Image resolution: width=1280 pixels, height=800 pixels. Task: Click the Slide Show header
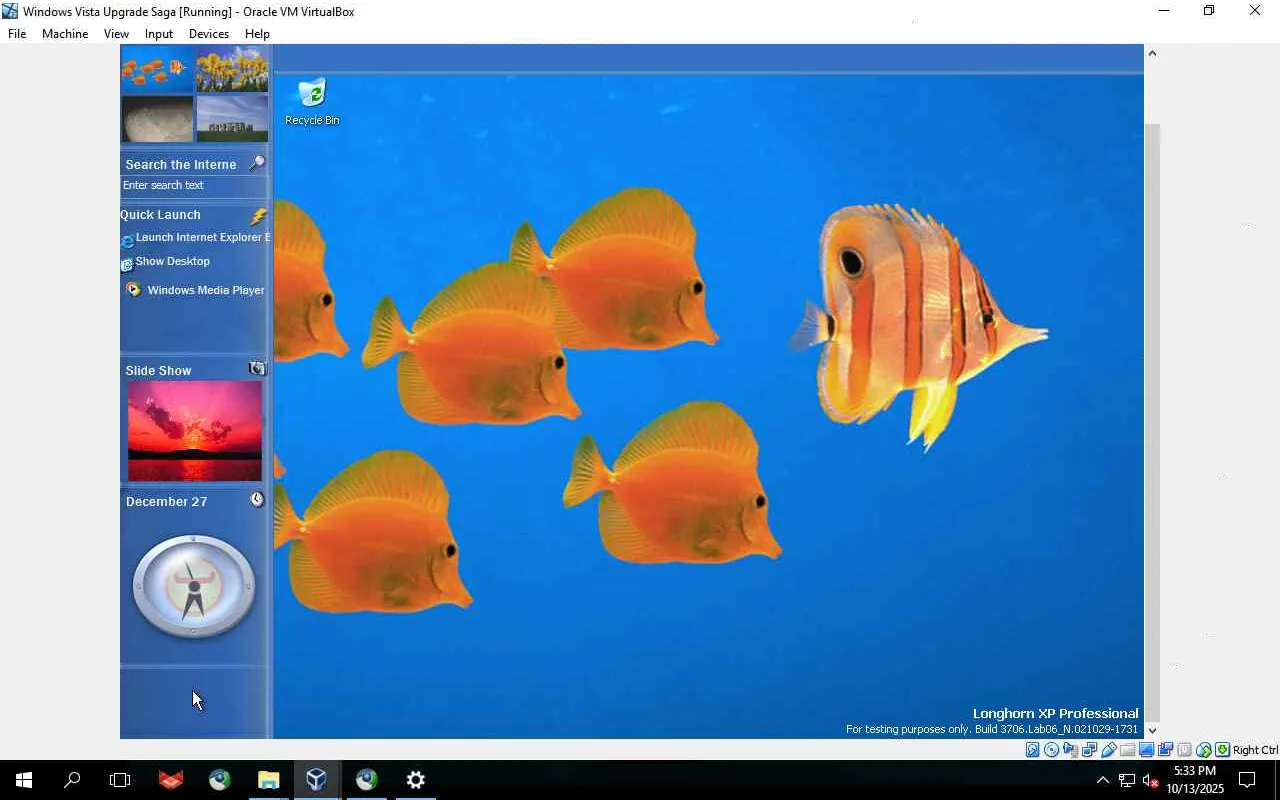click(158, 371)
